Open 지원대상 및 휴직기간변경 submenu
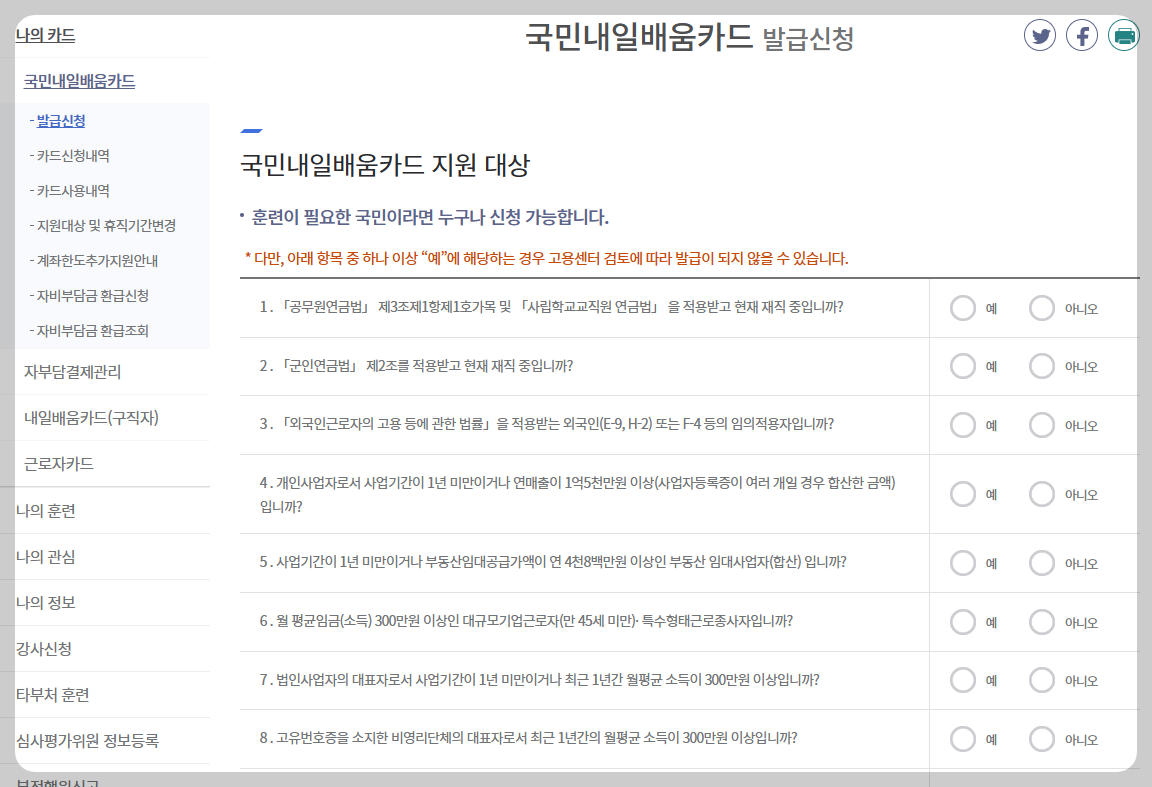Viewport: 1152px width, 787px height. 106,226
